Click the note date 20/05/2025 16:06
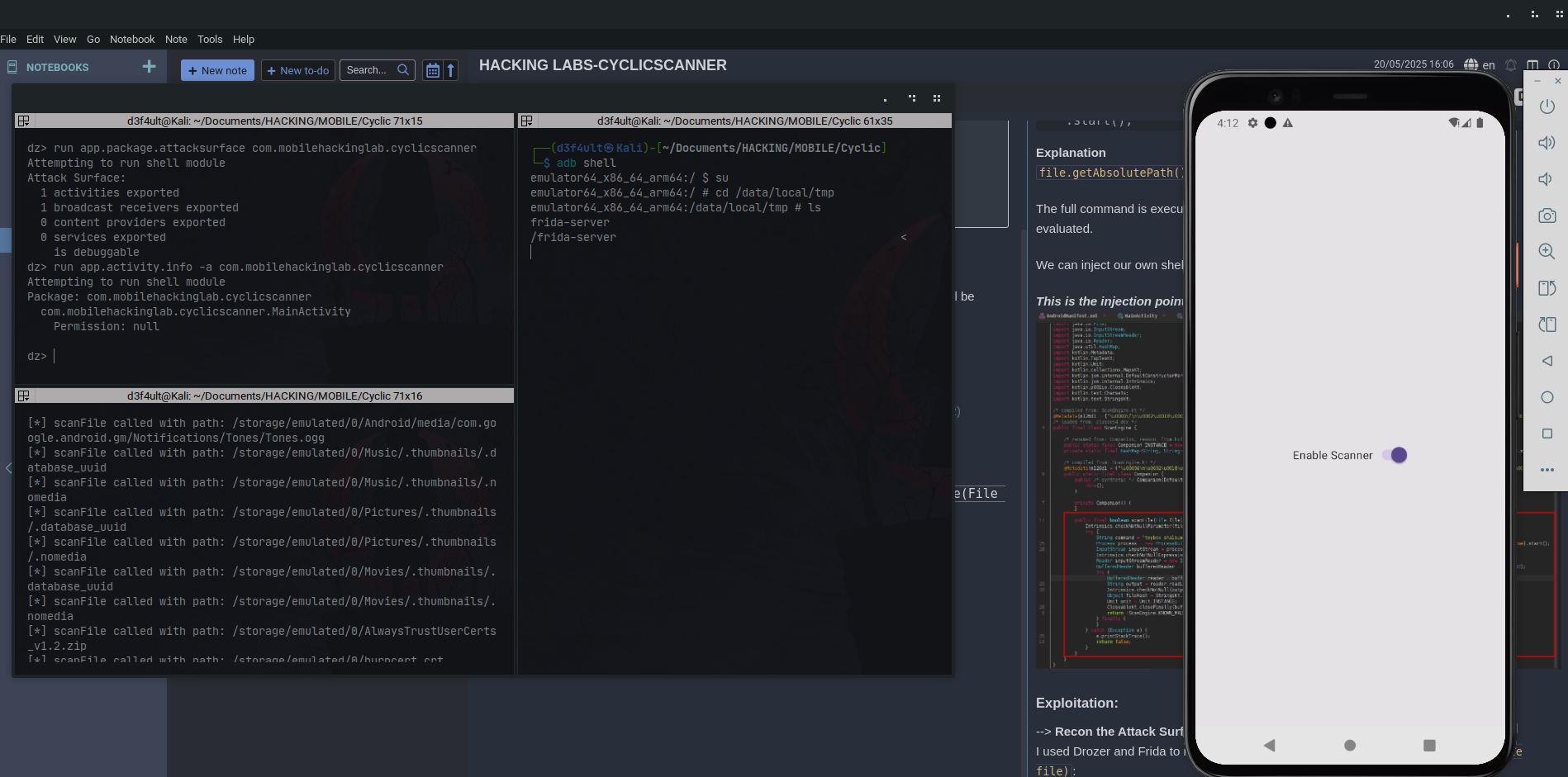This screenshot has width=1568, height=777. coord(1414,64)
